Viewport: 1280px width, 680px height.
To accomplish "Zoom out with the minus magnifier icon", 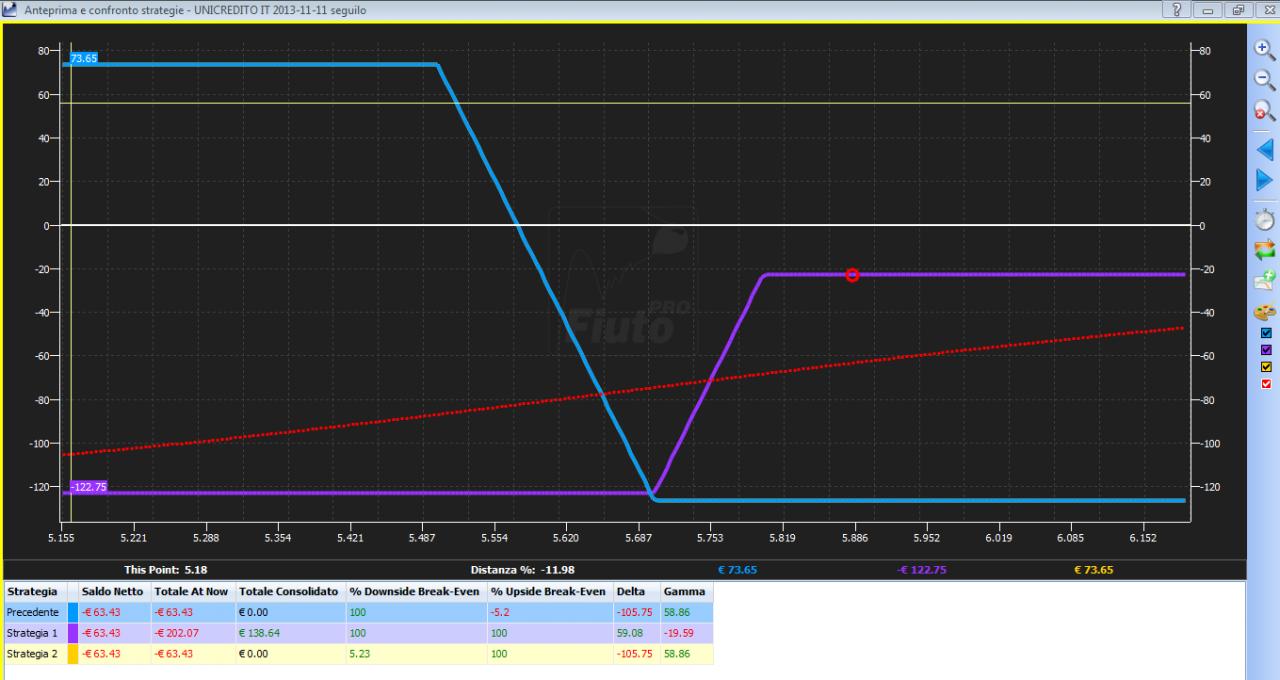I will pos(1265,81).
